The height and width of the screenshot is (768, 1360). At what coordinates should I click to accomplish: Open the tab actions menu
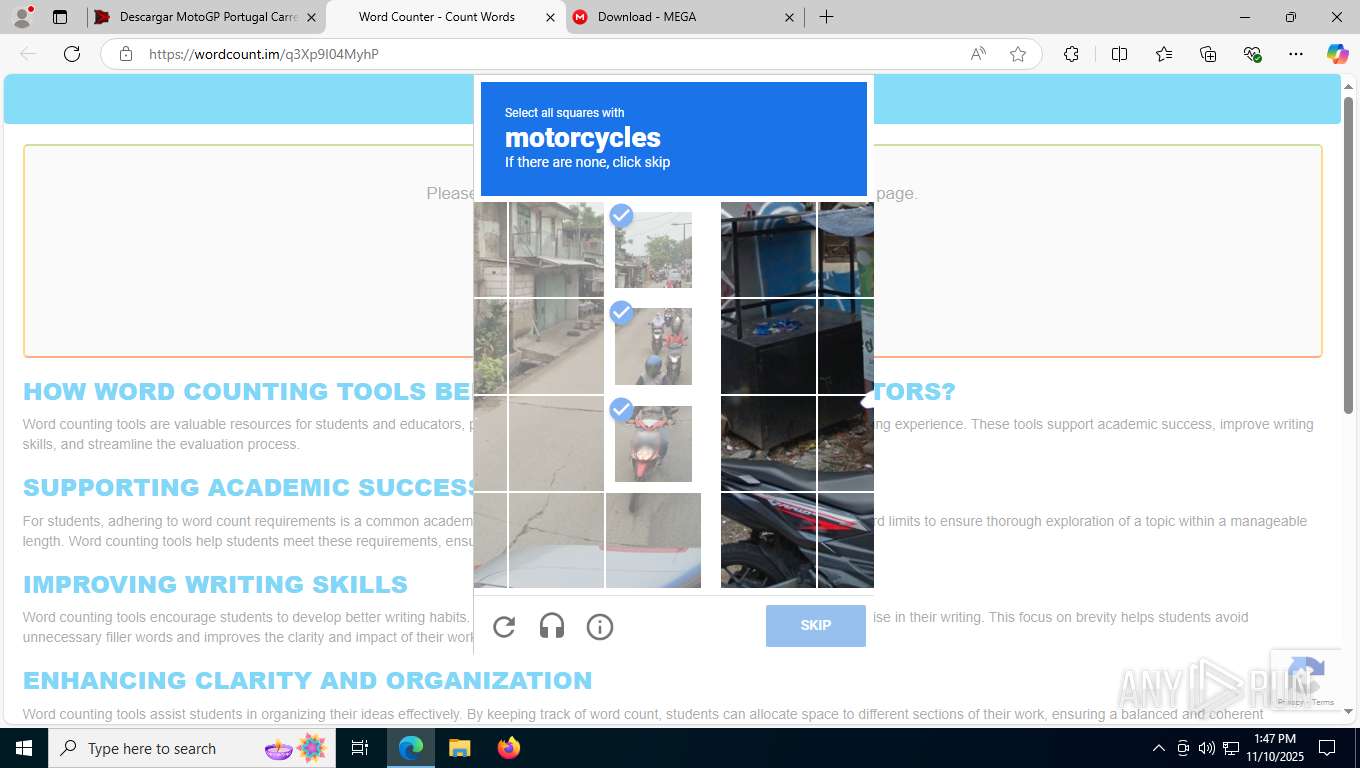60,17
